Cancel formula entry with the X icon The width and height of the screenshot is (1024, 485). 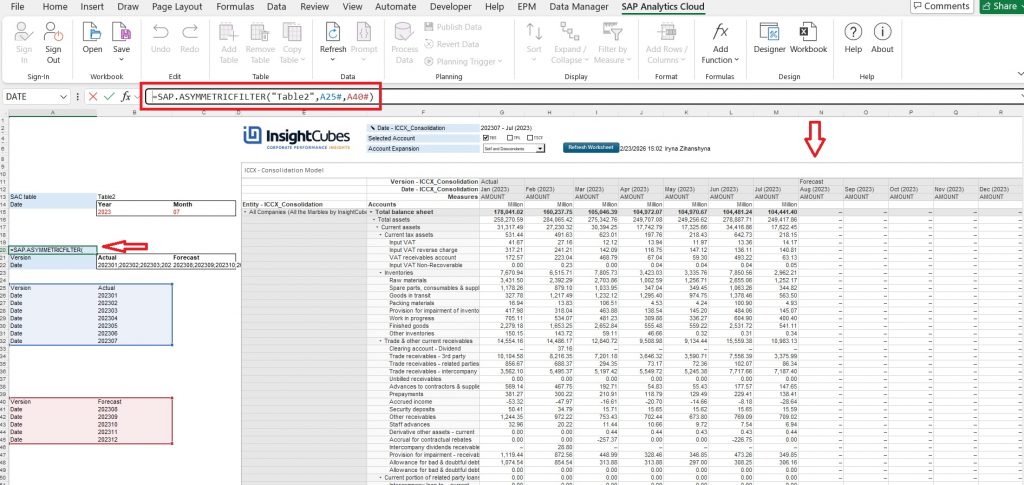tap(93, 97)
